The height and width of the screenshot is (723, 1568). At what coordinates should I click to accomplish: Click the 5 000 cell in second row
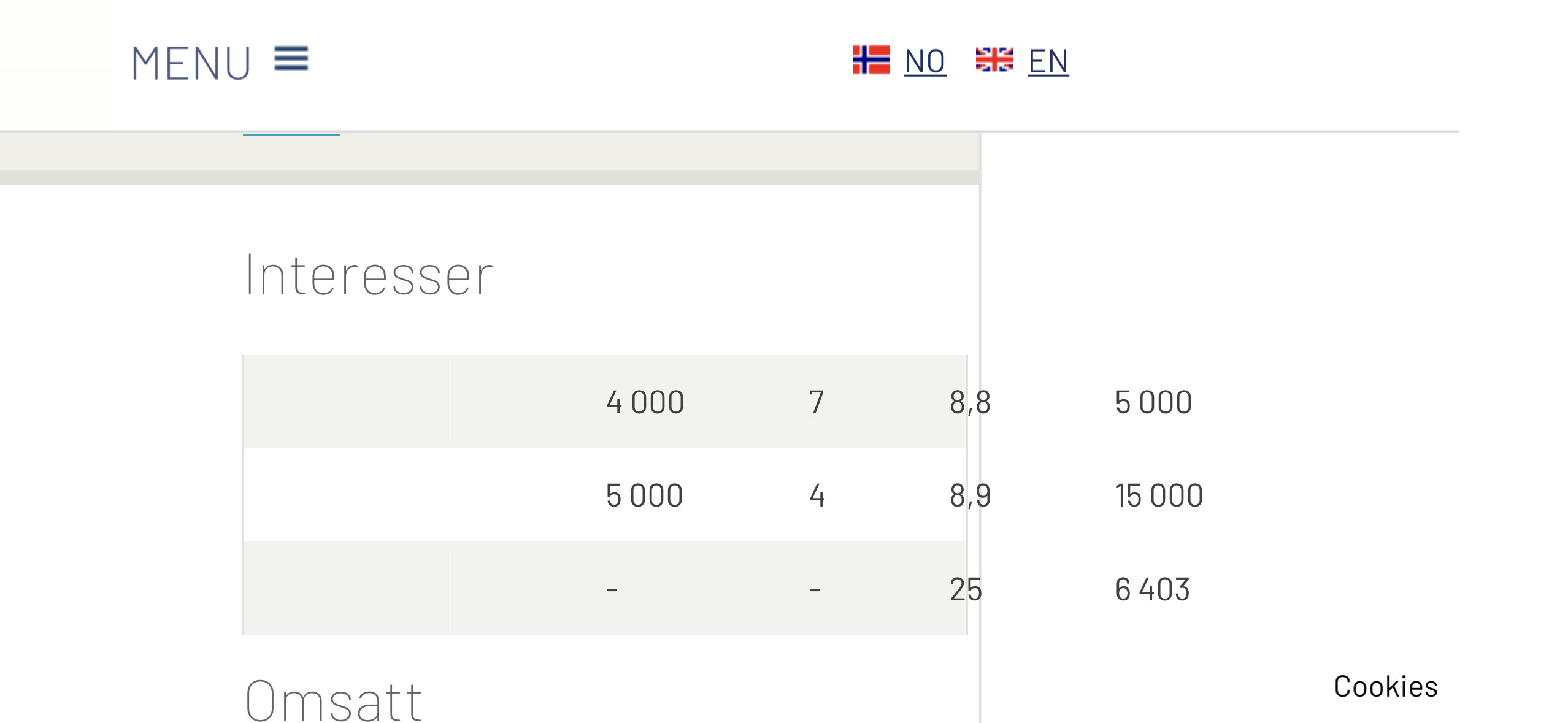644,495
